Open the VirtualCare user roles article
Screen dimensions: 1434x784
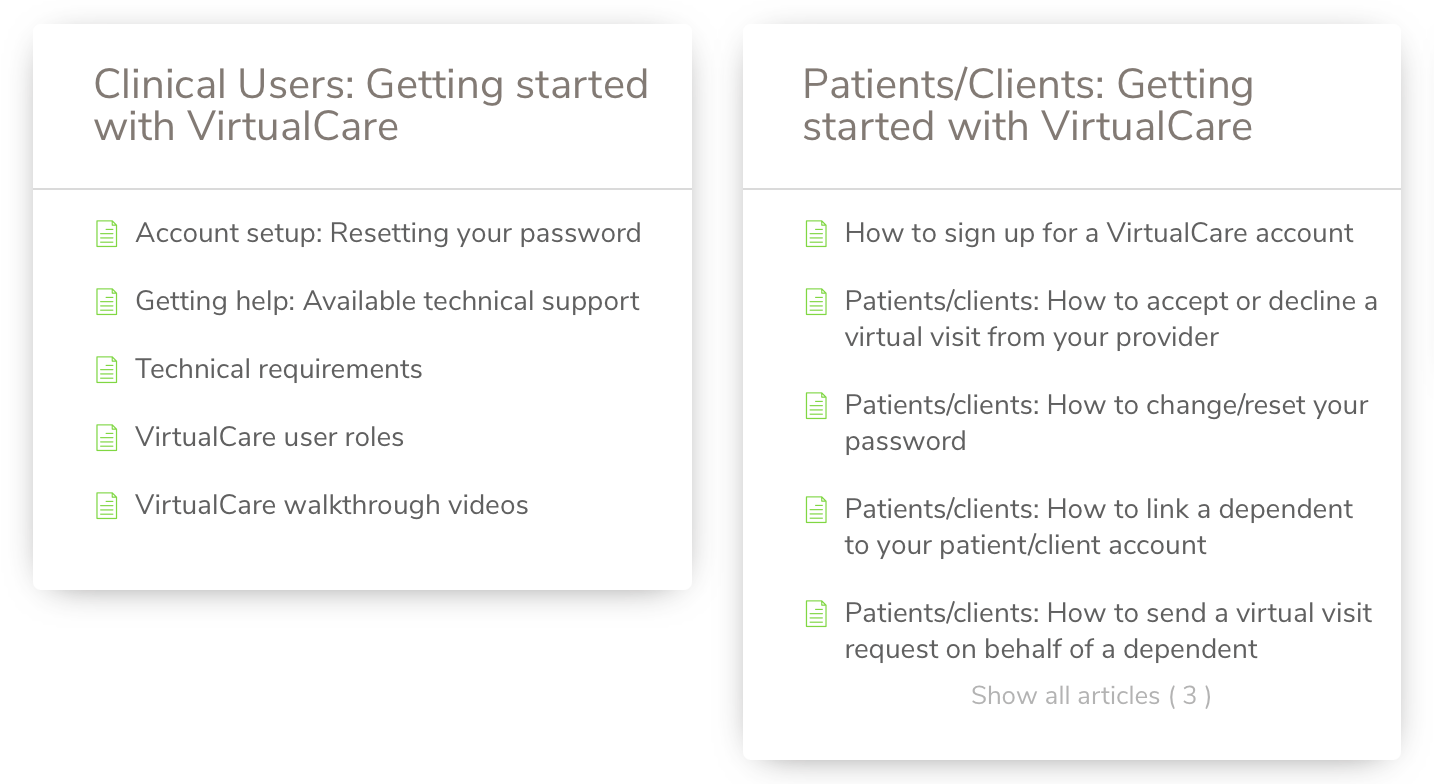tap(270, 437)
